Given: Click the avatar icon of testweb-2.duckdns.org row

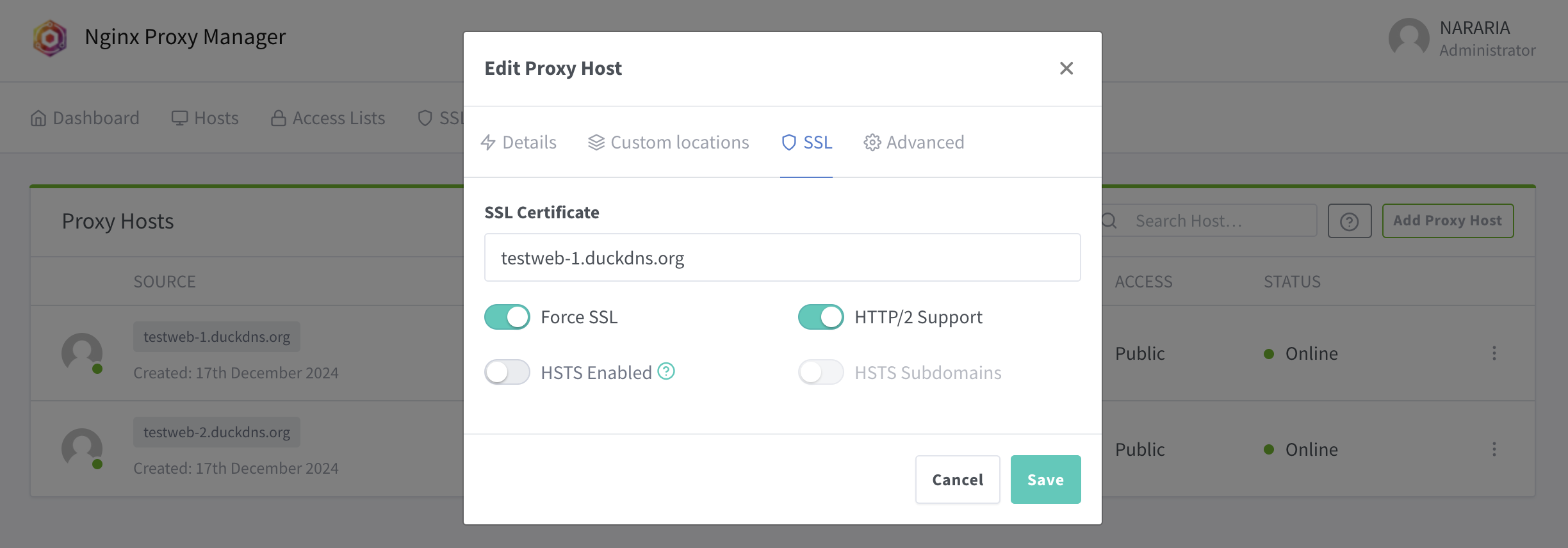Looking at the screenshot, I should (82, 448).
